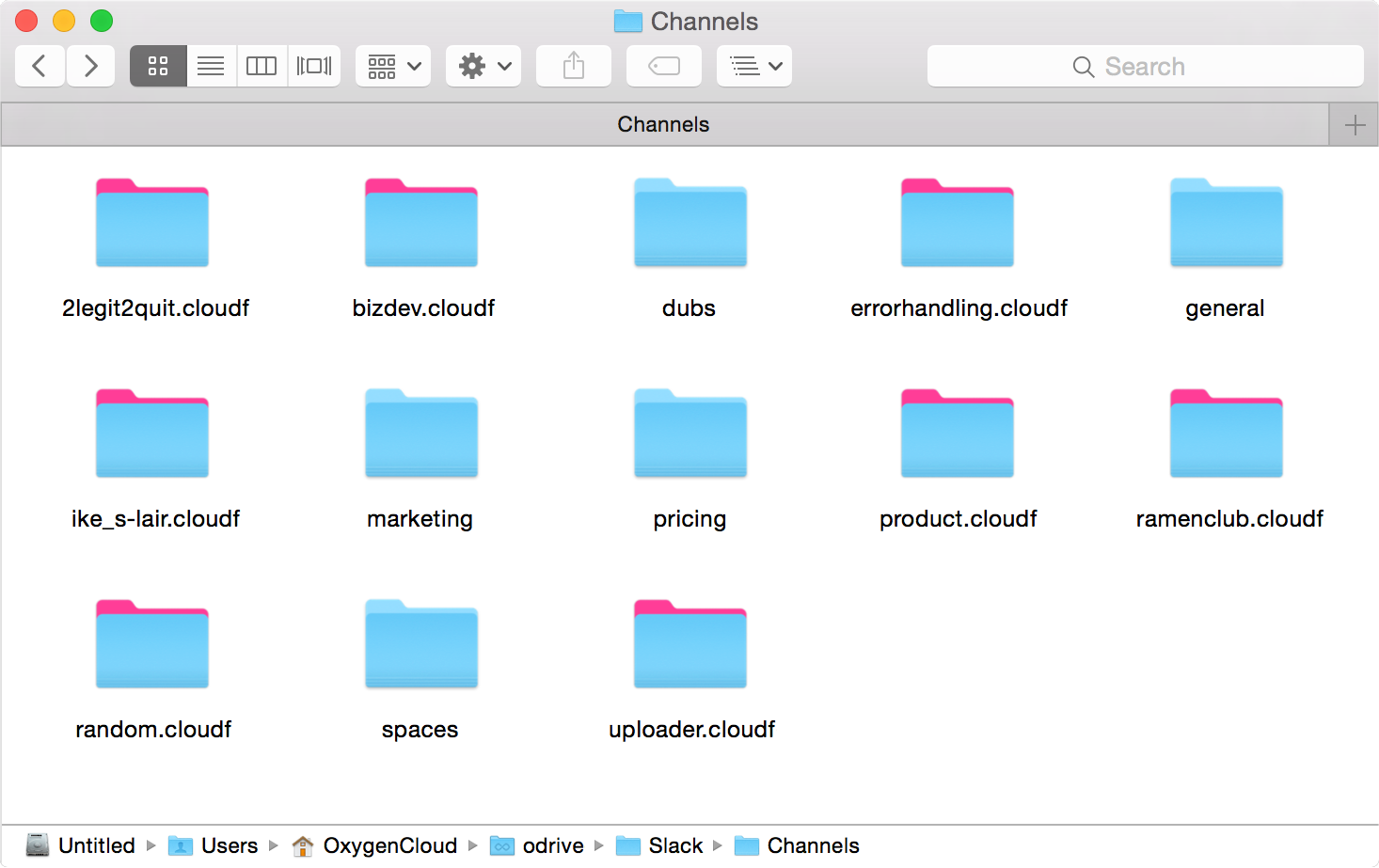Open the uploader.cloudf folder
This screenshot has width=1379, height=868.
tap(689, 643)
